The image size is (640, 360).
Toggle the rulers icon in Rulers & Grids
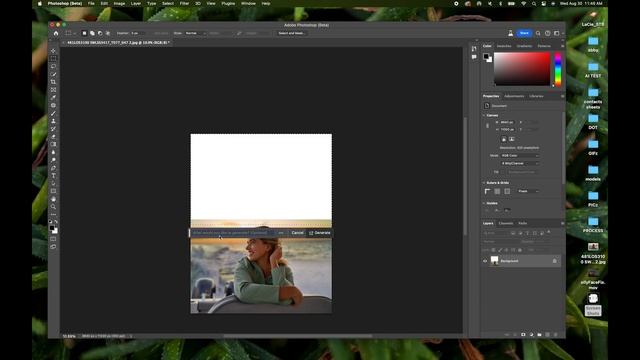pyautogui.click(x=487, y=191)
